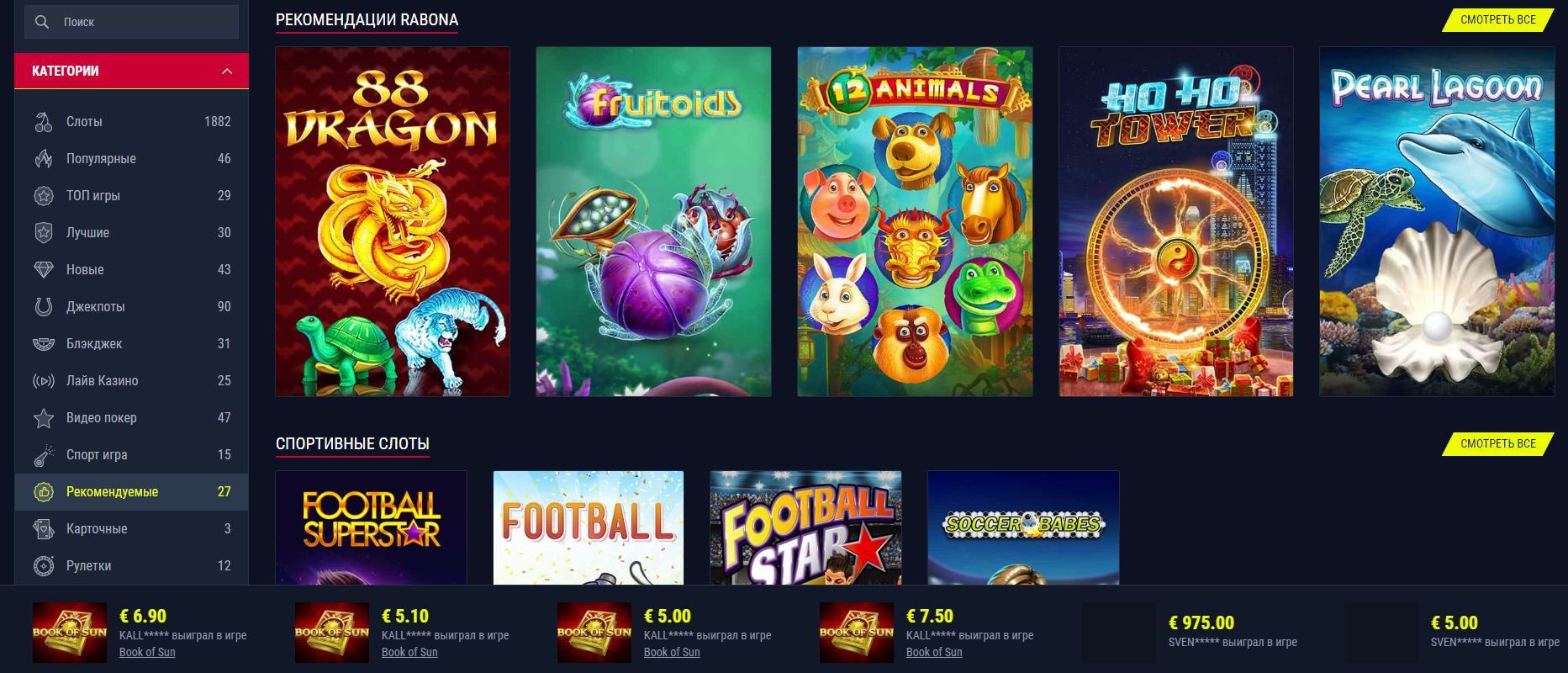Open the 88 Dragon game thumbnail

tap(393, 221)
